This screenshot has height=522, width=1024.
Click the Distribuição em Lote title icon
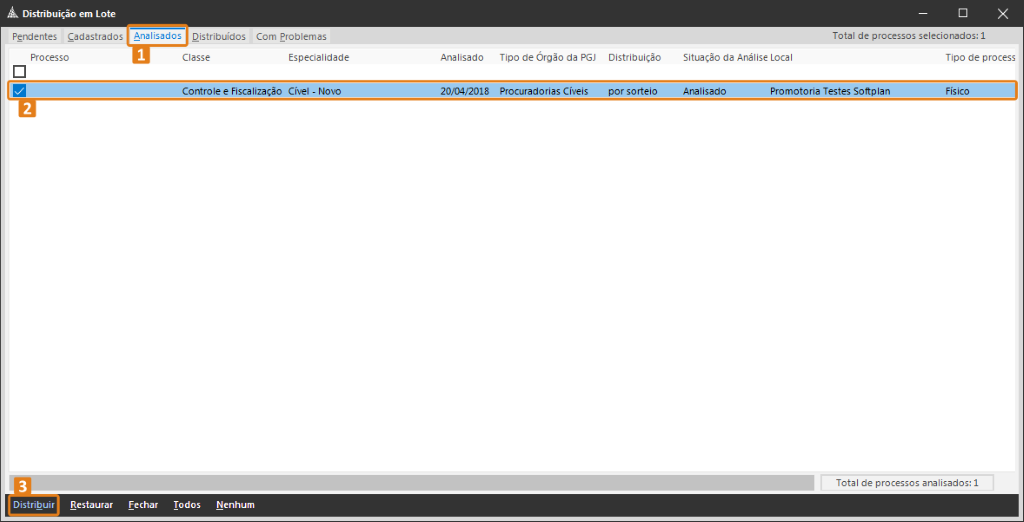point(12,13)
